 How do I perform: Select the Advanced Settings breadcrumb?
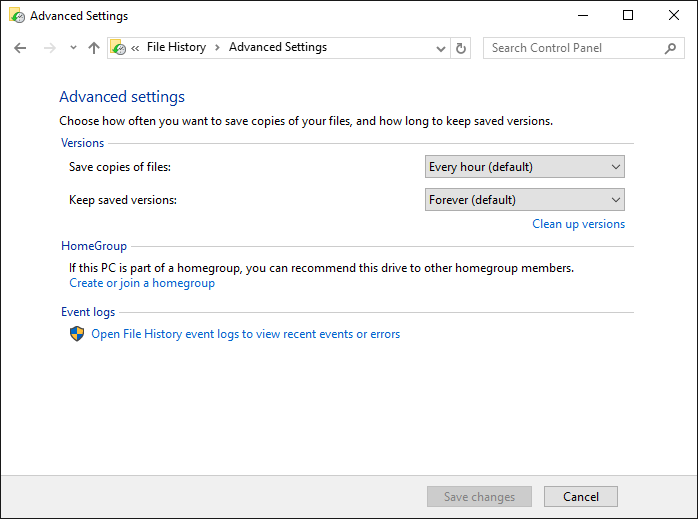[278, 47]
